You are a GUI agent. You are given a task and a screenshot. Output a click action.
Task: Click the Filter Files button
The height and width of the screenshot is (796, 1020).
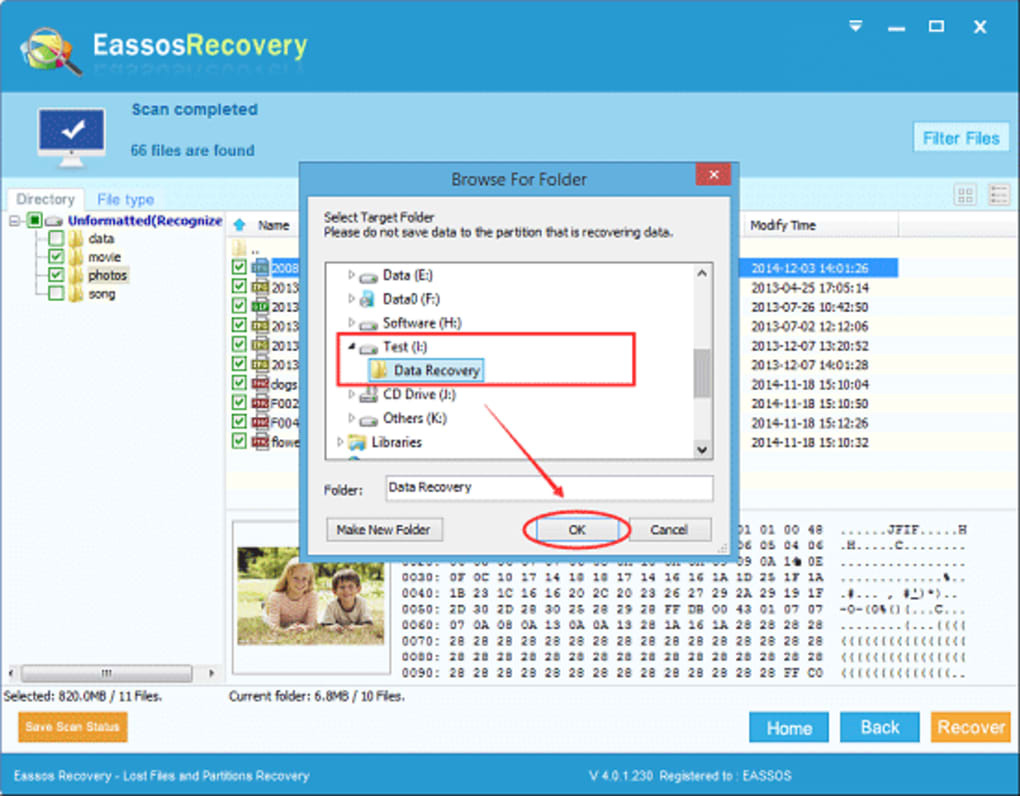coord(961,138)
